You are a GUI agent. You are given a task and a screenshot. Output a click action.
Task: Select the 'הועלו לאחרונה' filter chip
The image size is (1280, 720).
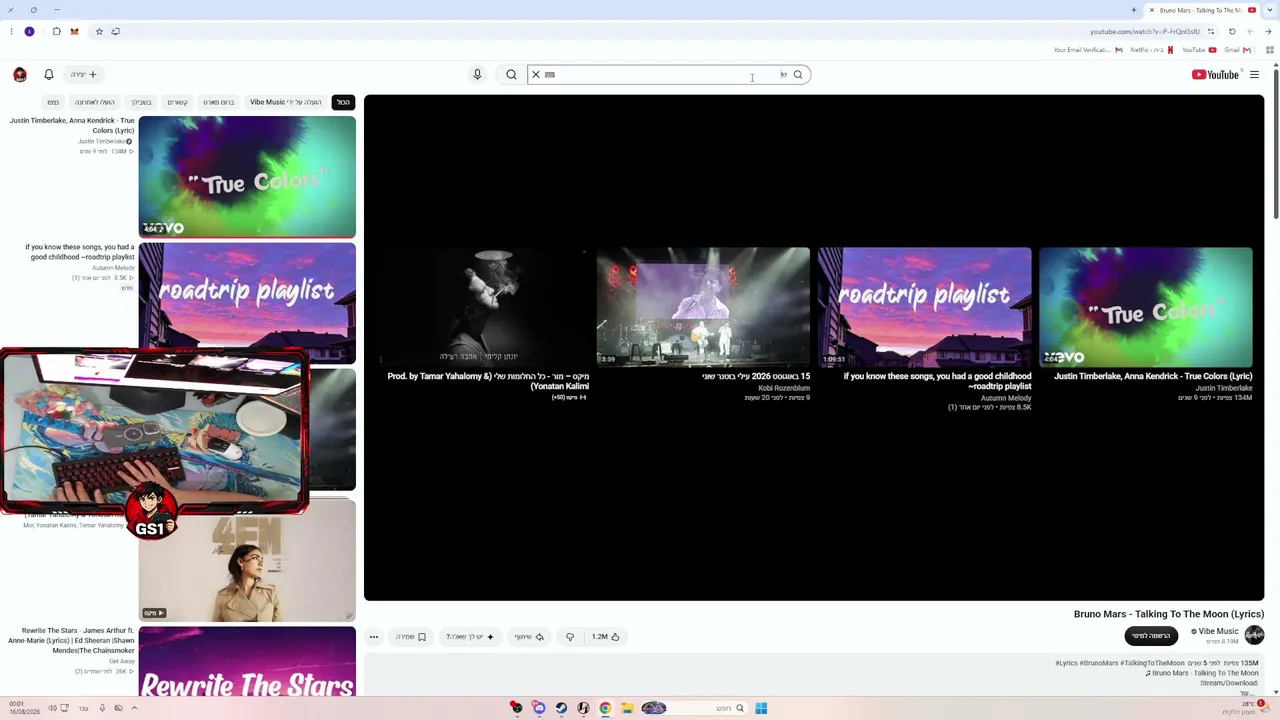coord(94,102)
